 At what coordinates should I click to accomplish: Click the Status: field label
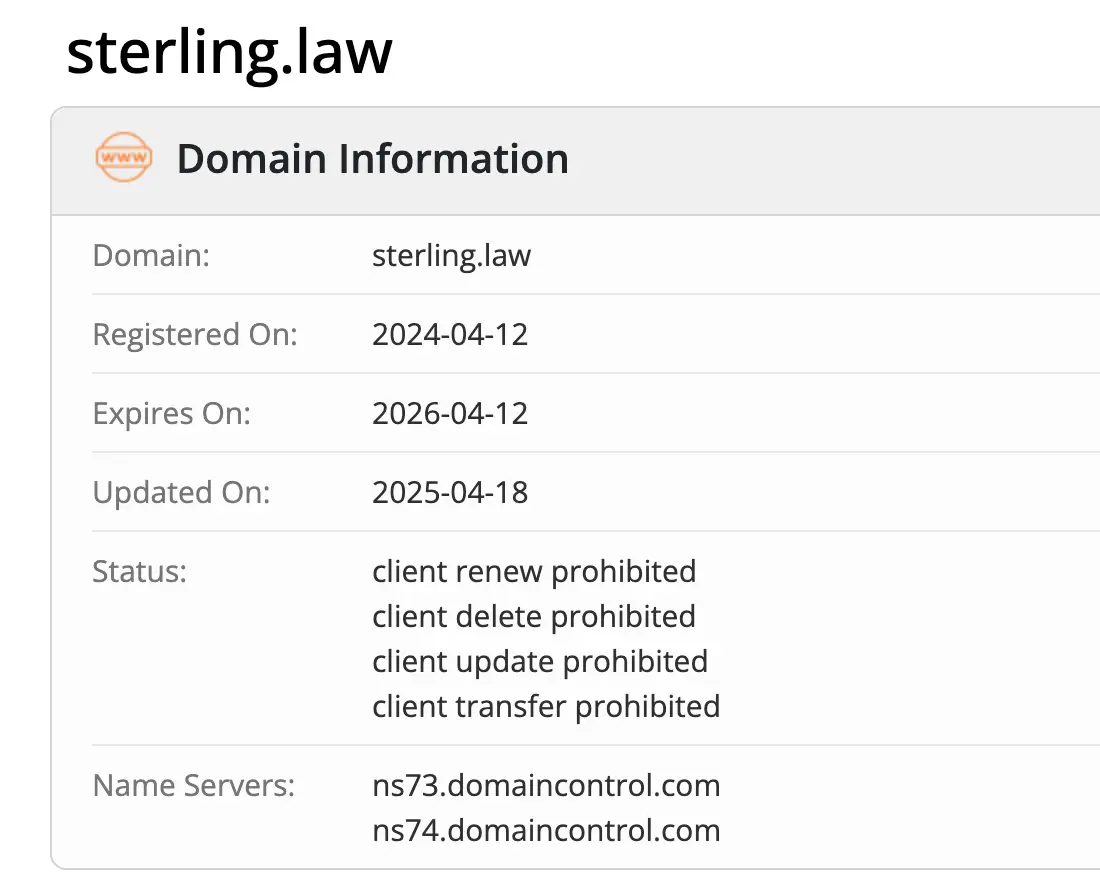coord(140,571)
